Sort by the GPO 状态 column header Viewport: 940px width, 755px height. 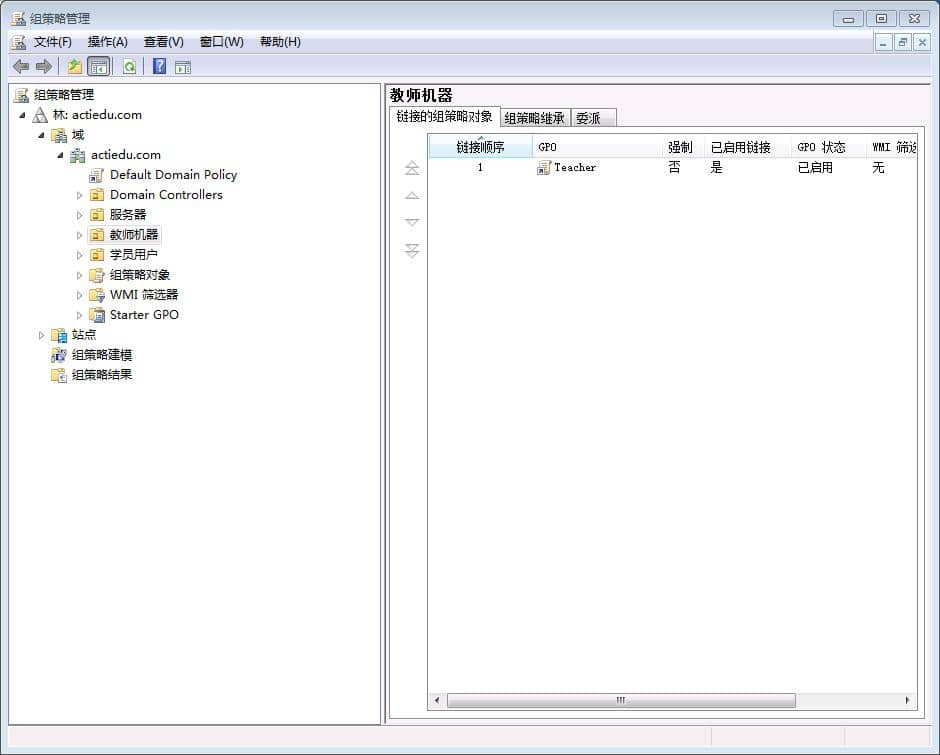828,147
